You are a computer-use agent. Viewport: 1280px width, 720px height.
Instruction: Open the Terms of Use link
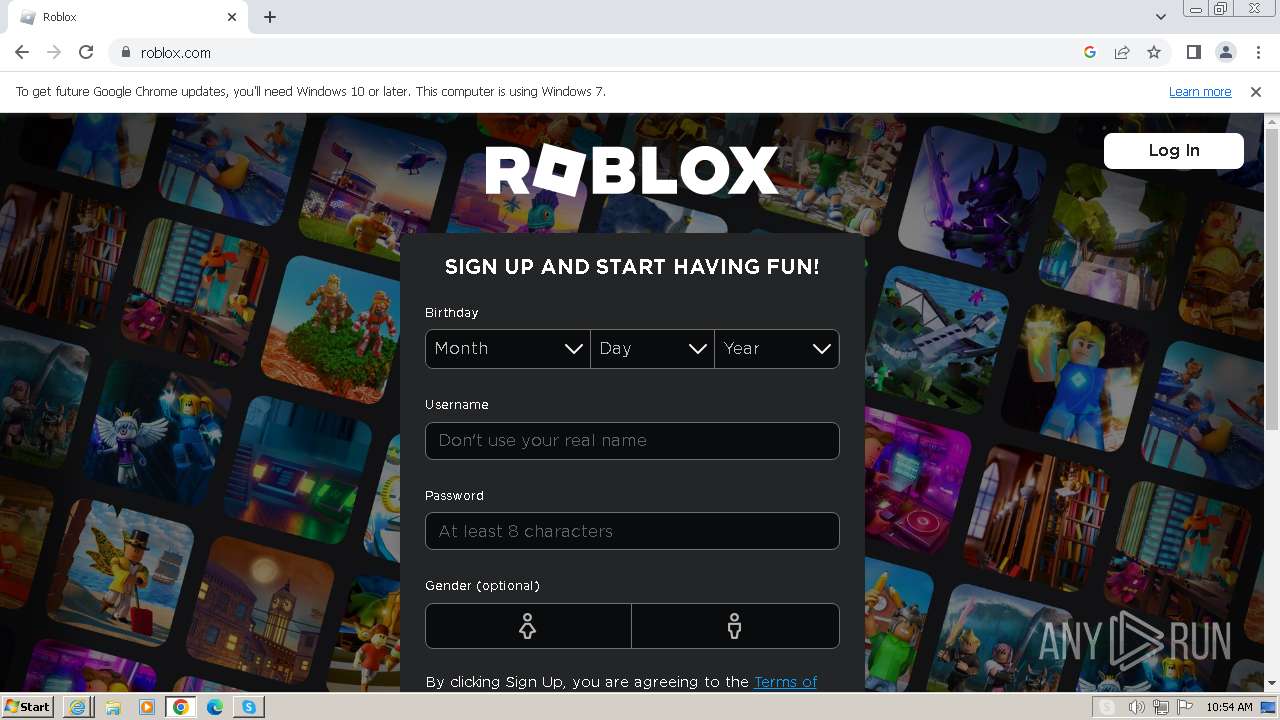pos(785,682)
